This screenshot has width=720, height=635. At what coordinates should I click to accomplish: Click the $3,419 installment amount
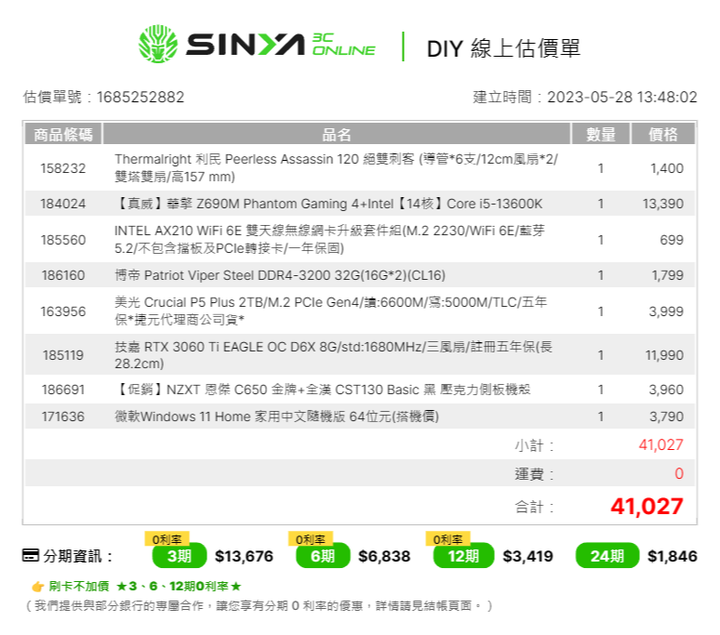coord(528,556)
